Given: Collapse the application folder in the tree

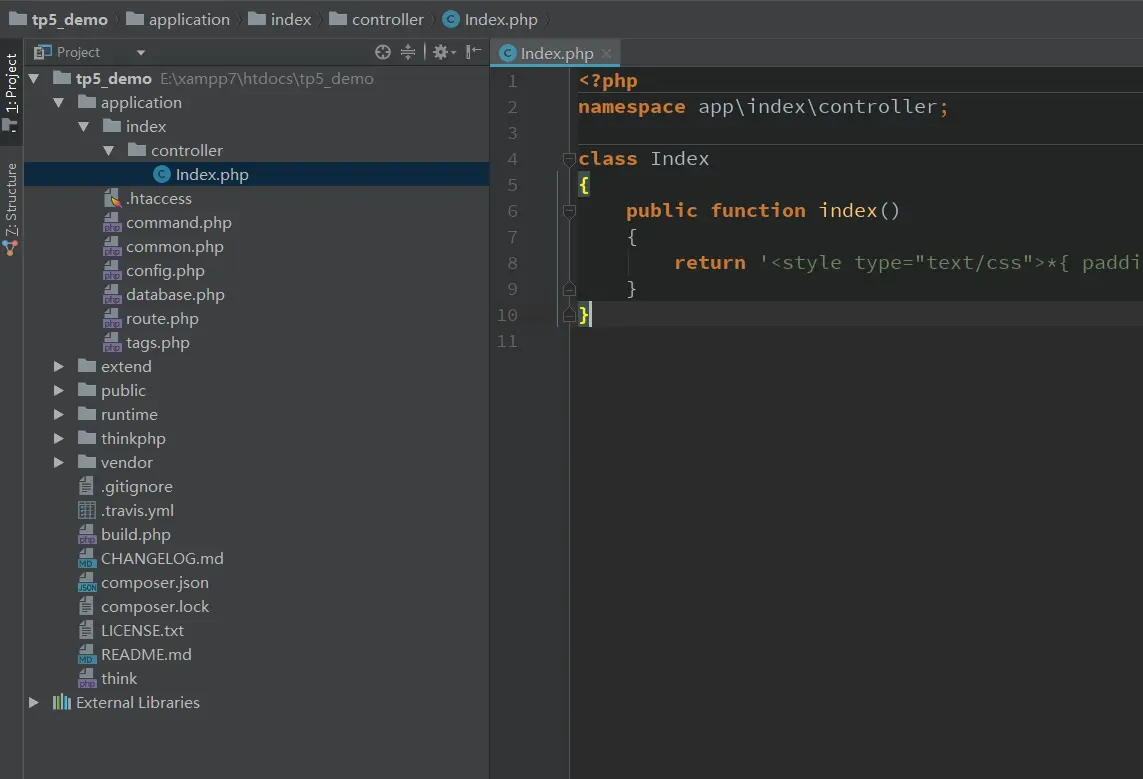Looking at the screenshot, I should [x=59, y=103].
